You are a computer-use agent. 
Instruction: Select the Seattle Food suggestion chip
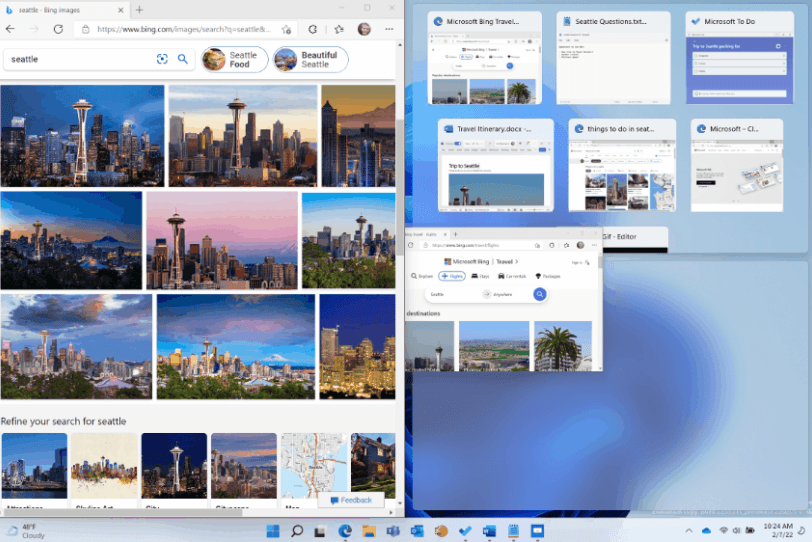pyautogui.click(x=235, y=60)
